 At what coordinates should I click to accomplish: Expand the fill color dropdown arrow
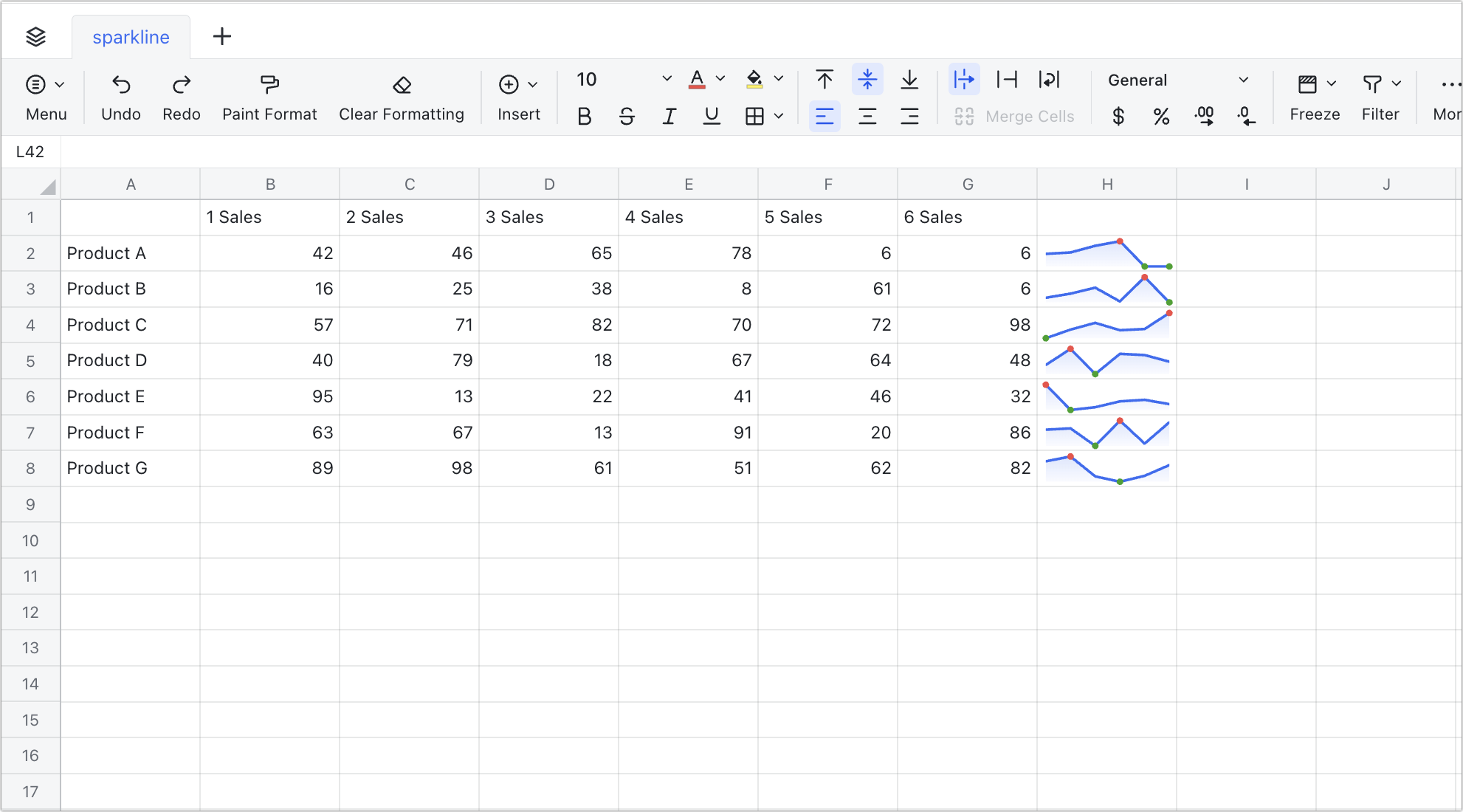(x=779, y=79)
